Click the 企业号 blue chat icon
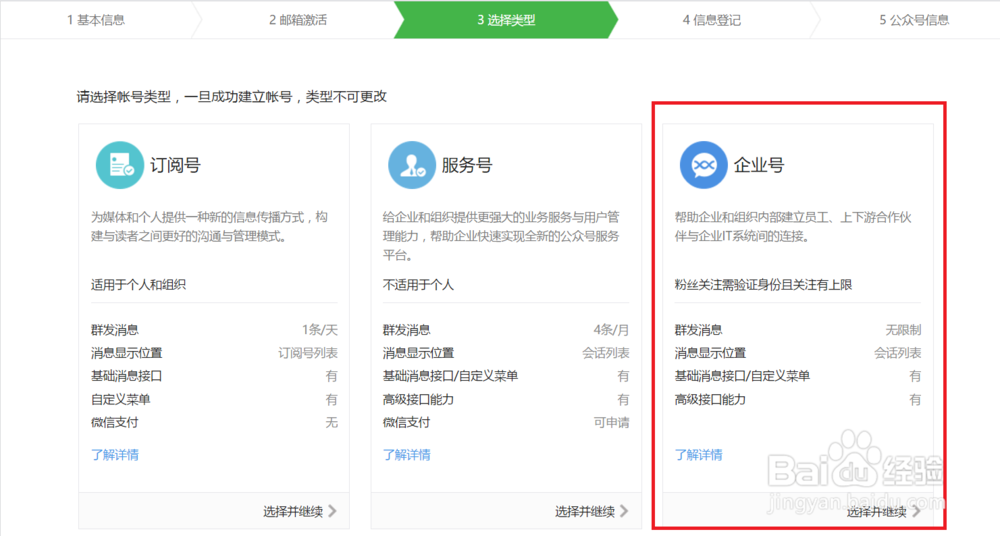Screen dimensions: 1000x536 (x=704, y=165)
